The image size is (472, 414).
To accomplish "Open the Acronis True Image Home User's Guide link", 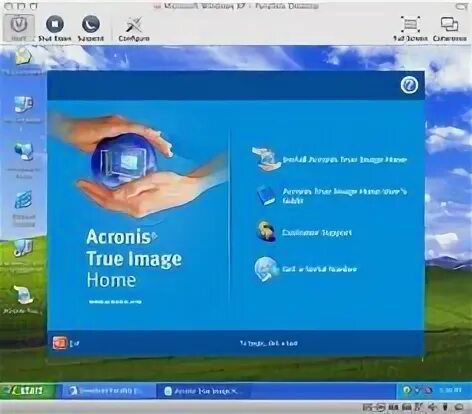I will pos(345,196).
